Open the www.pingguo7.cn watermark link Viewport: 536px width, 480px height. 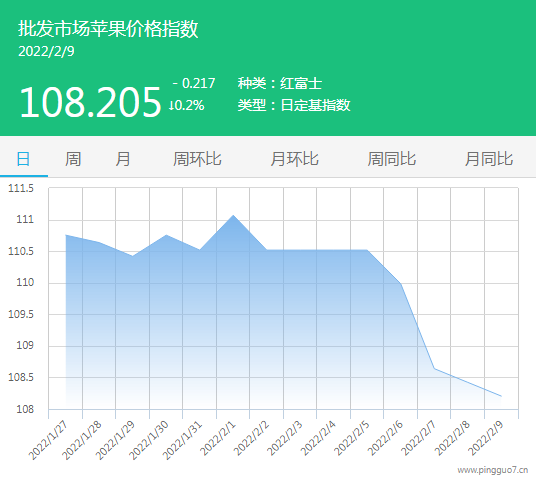(x=493, y=470)
